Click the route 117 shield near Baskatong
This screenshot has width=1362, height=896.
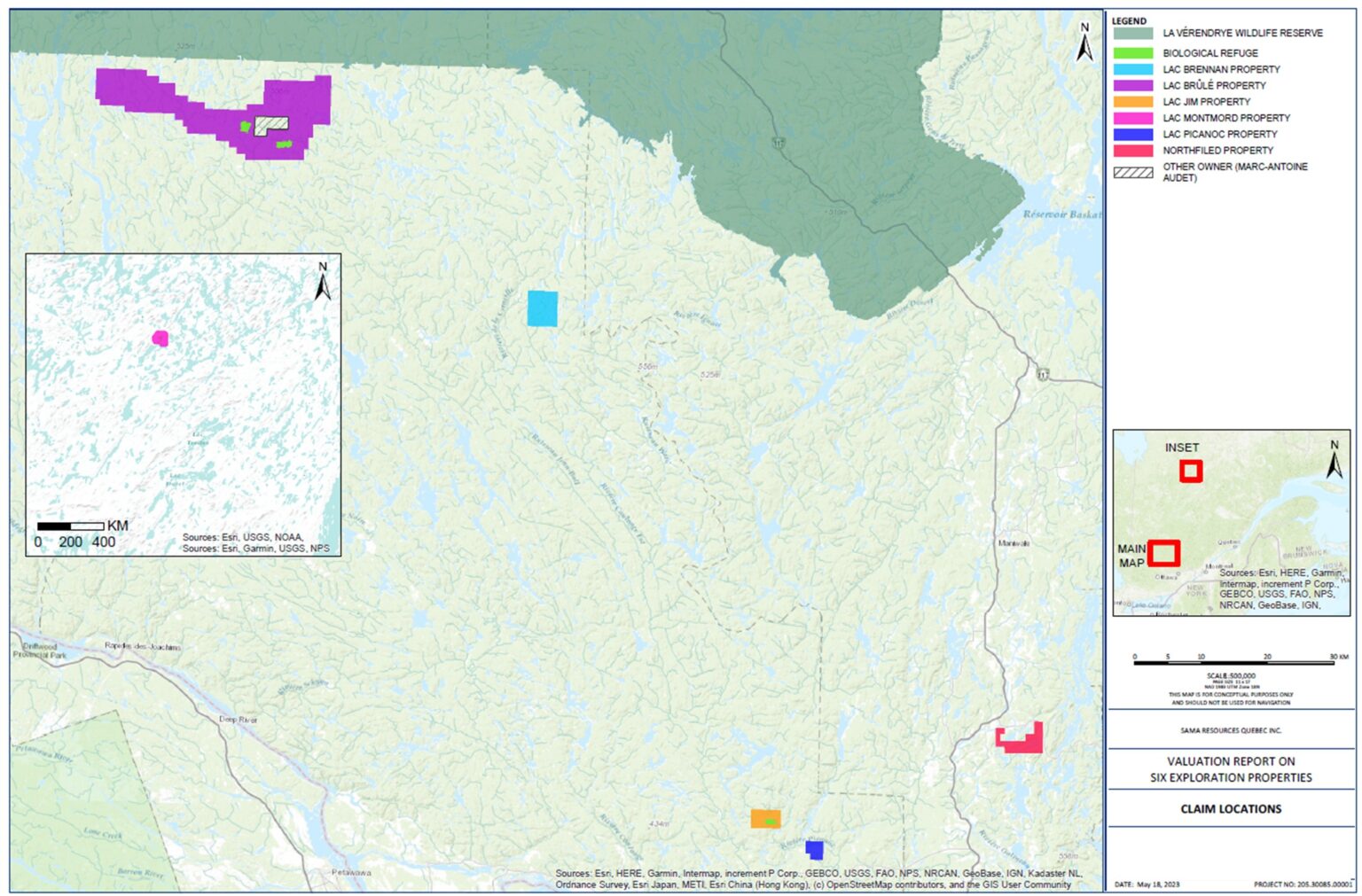tap(1043, 375)
